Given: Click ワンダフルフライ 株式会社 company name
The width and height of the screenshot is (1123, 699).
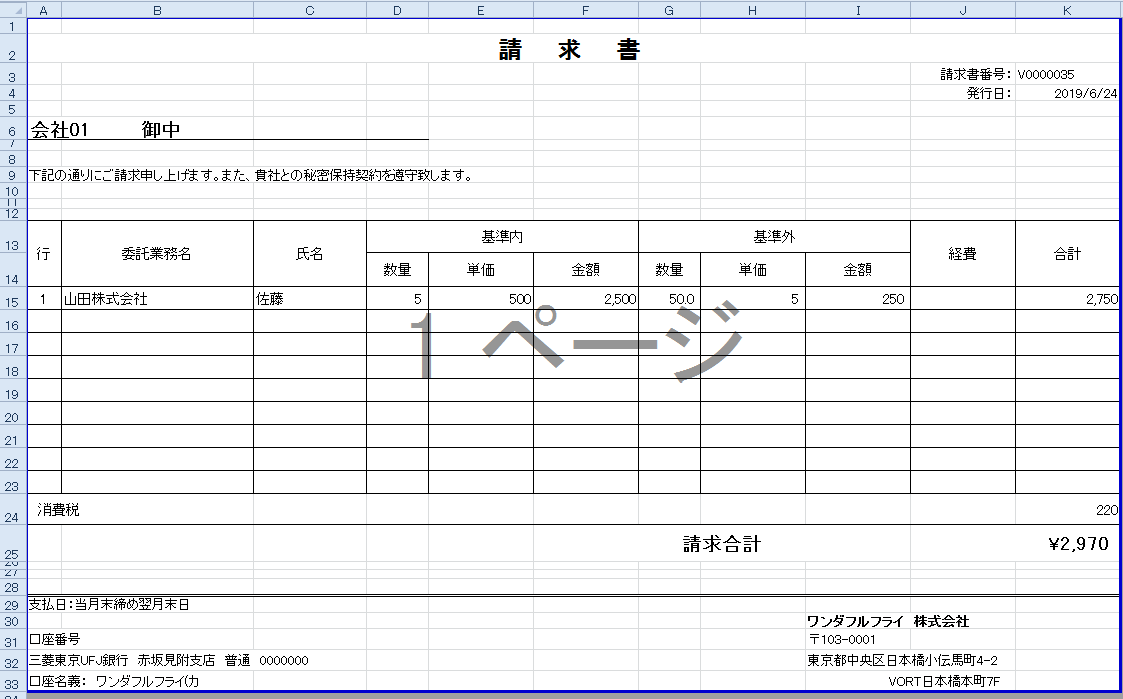Looking at the screenshot, I should tap(888, 621).
